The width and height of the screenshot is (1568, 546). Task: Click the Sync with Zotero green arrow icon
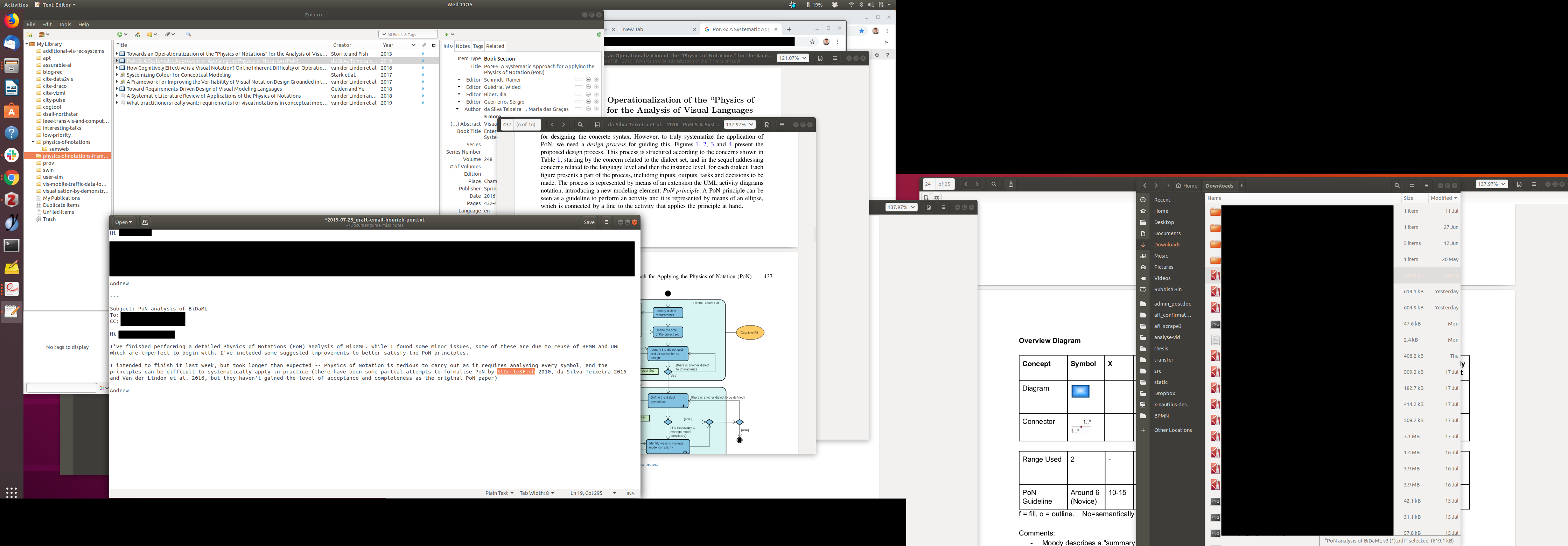tap(599, 35)
